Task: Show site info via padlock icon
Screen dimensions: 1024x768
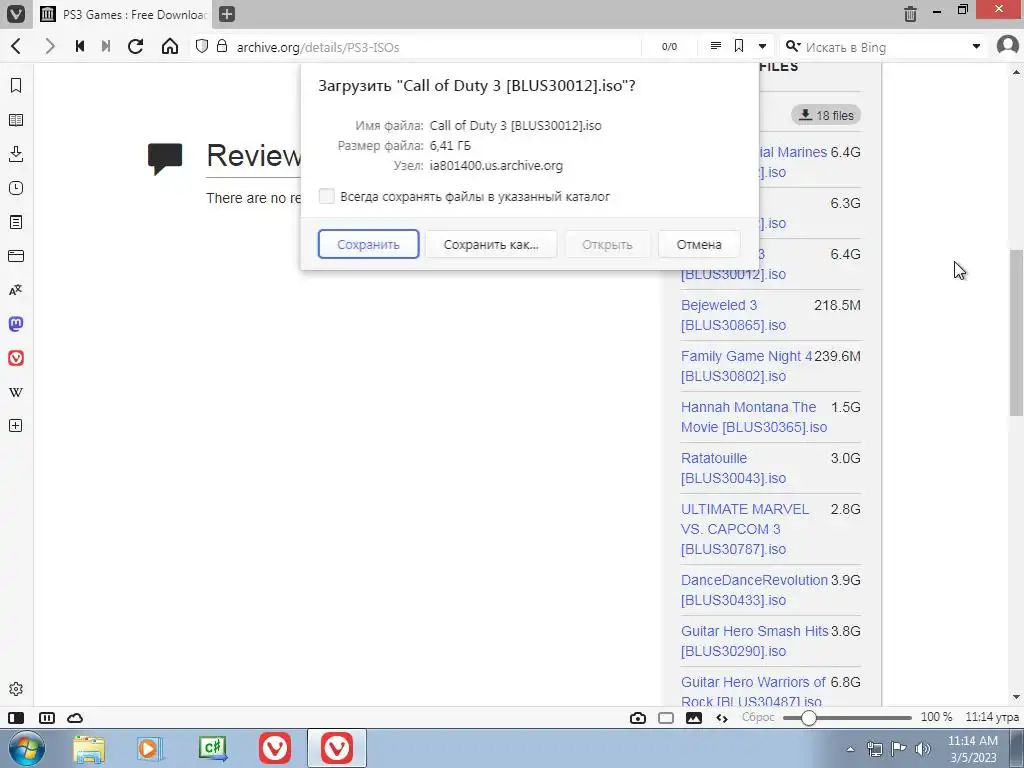Action: (x=222, y=46)
